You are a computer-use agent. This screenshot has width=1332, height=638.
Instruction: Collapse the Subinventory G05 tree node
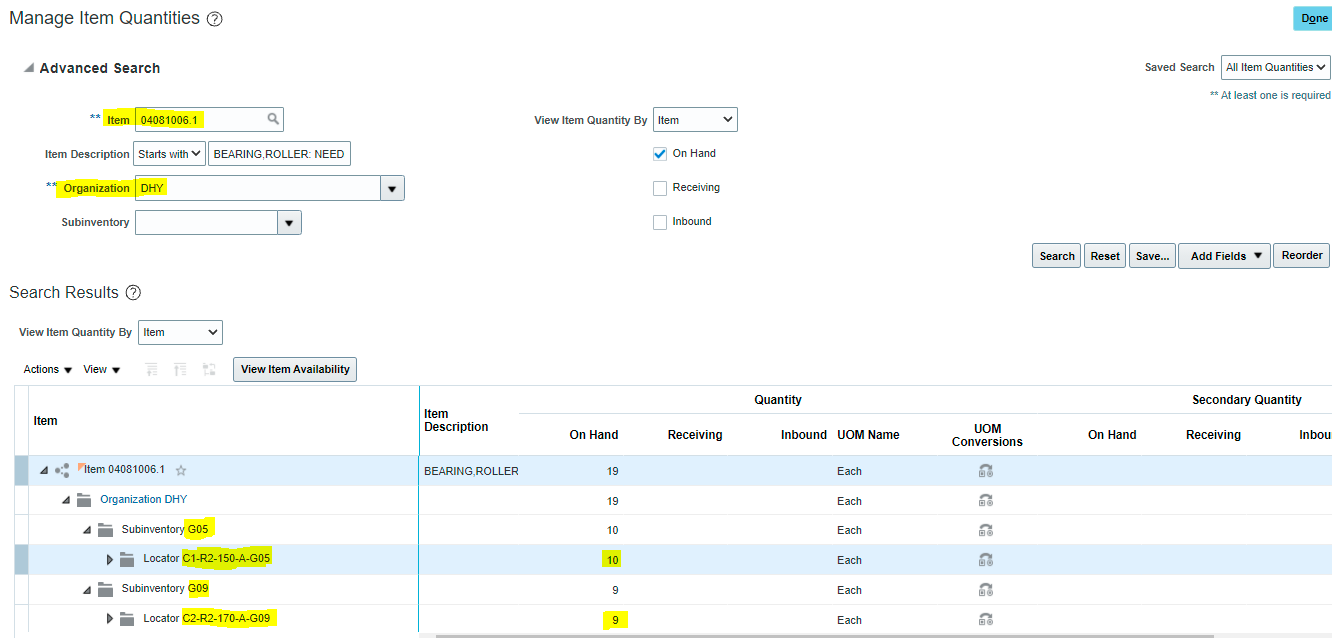(x=88, y=529)
